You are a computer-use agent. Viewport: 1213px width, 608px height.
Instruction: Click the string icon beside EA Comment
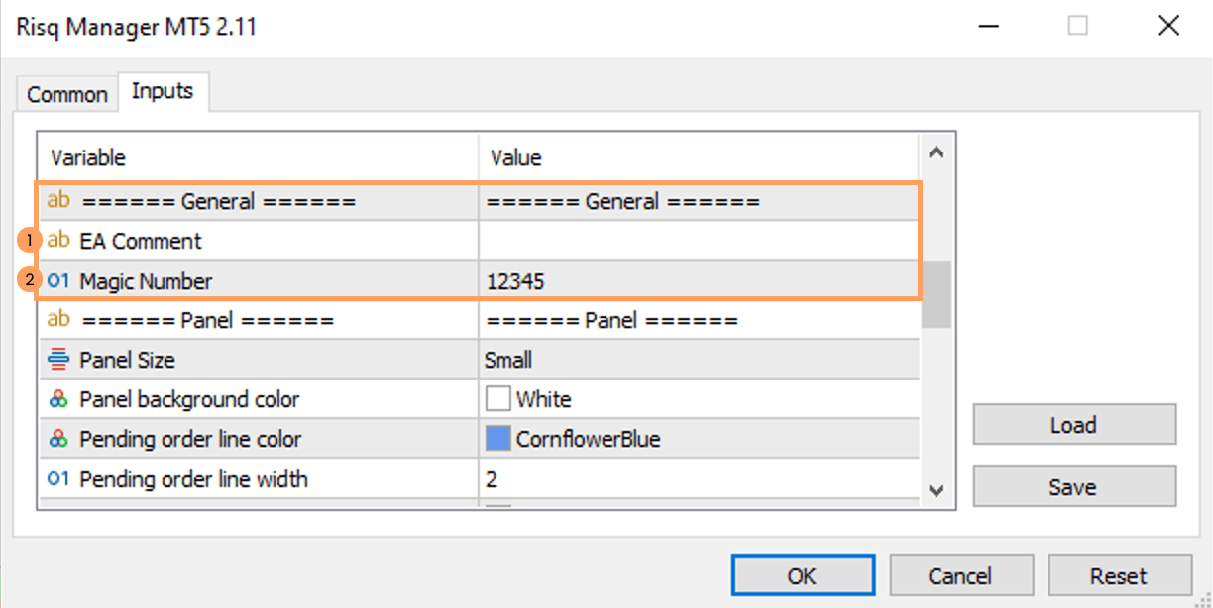(59, 241)
